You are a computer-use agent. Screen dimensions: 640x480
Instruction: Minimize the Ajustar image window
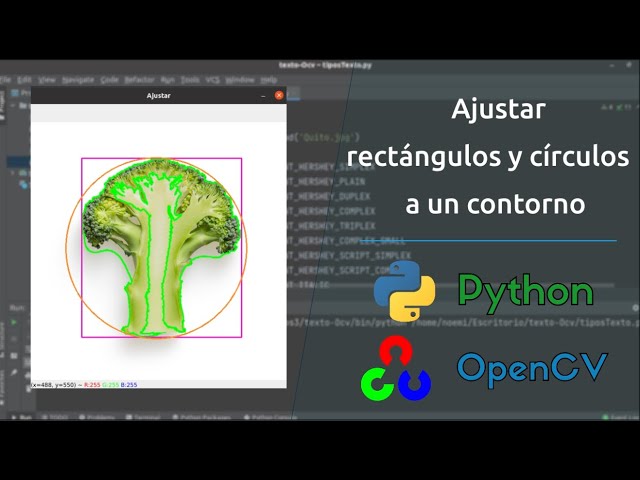pyautogui.click(x=263, y=96)
